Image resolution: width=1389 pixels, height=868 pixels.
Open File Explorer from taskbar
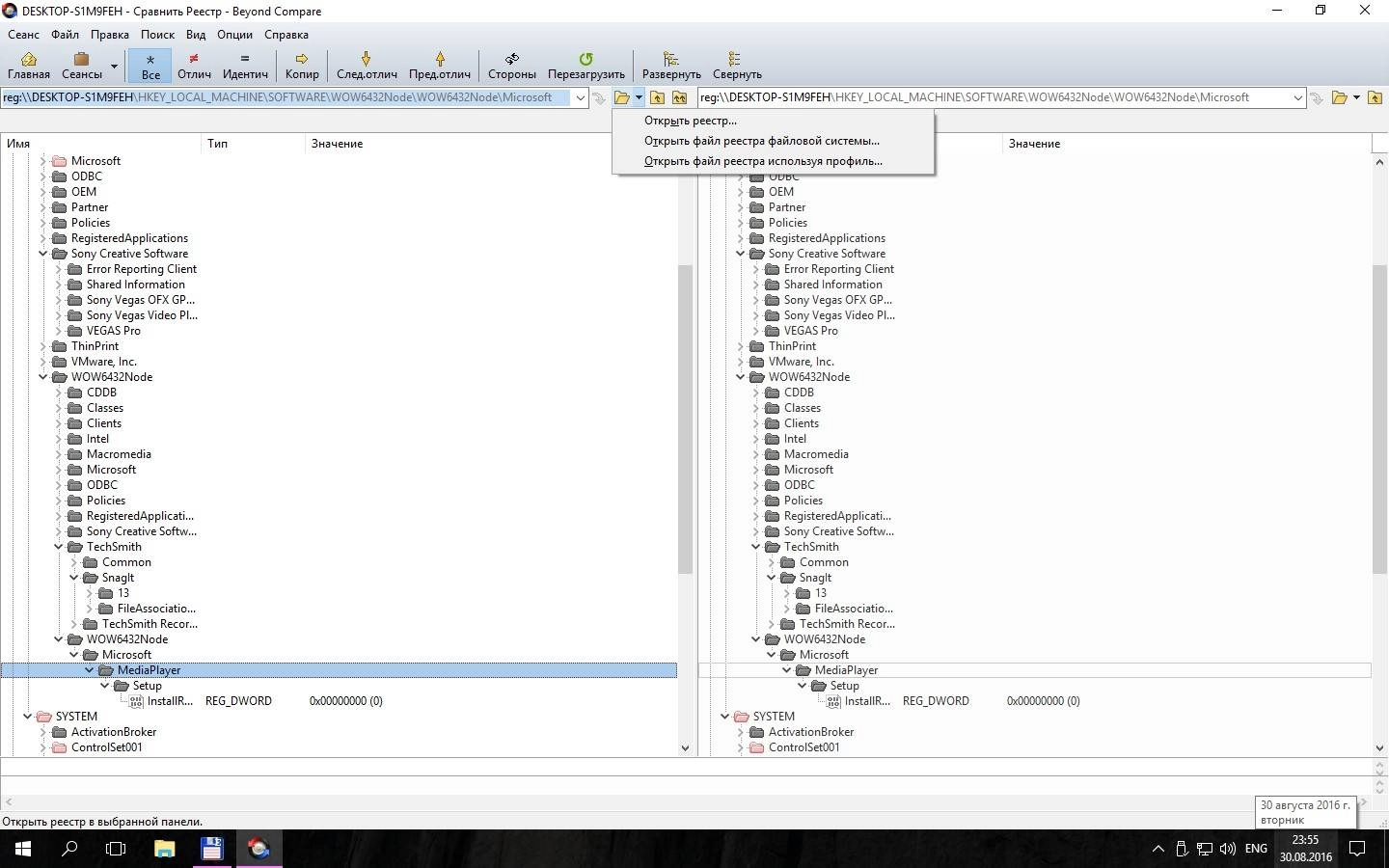(x=164, y=849)
